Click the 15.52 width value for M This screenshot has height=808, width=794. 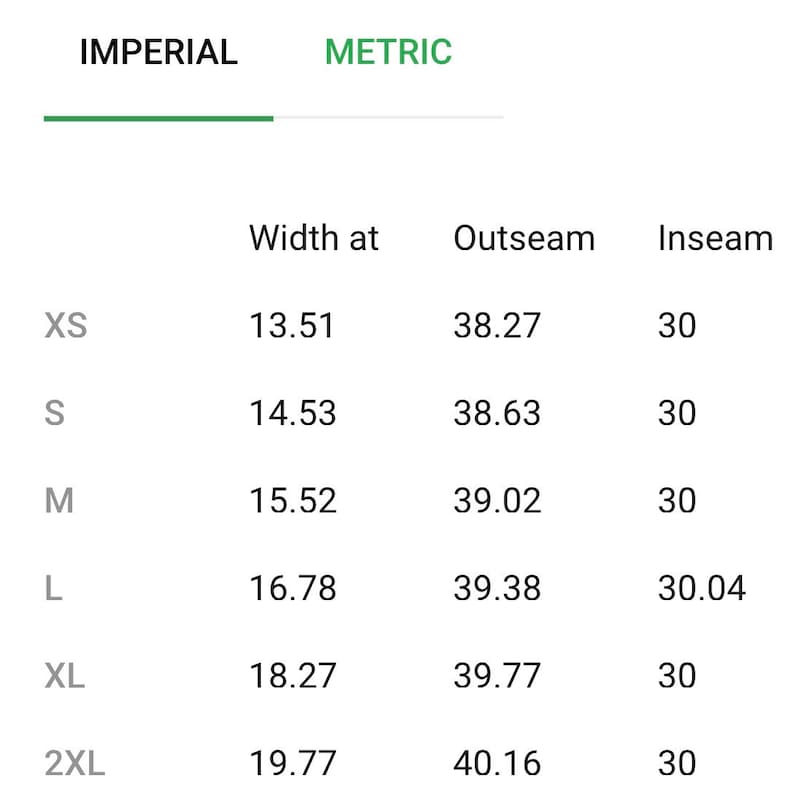click(293, 500)
